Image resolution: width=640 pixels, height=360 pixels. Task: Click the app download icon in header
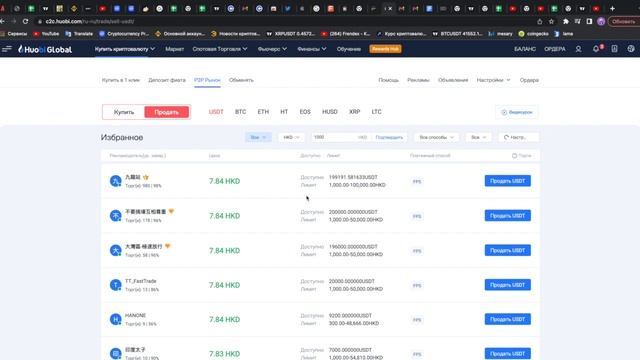(x=614, y=49)
